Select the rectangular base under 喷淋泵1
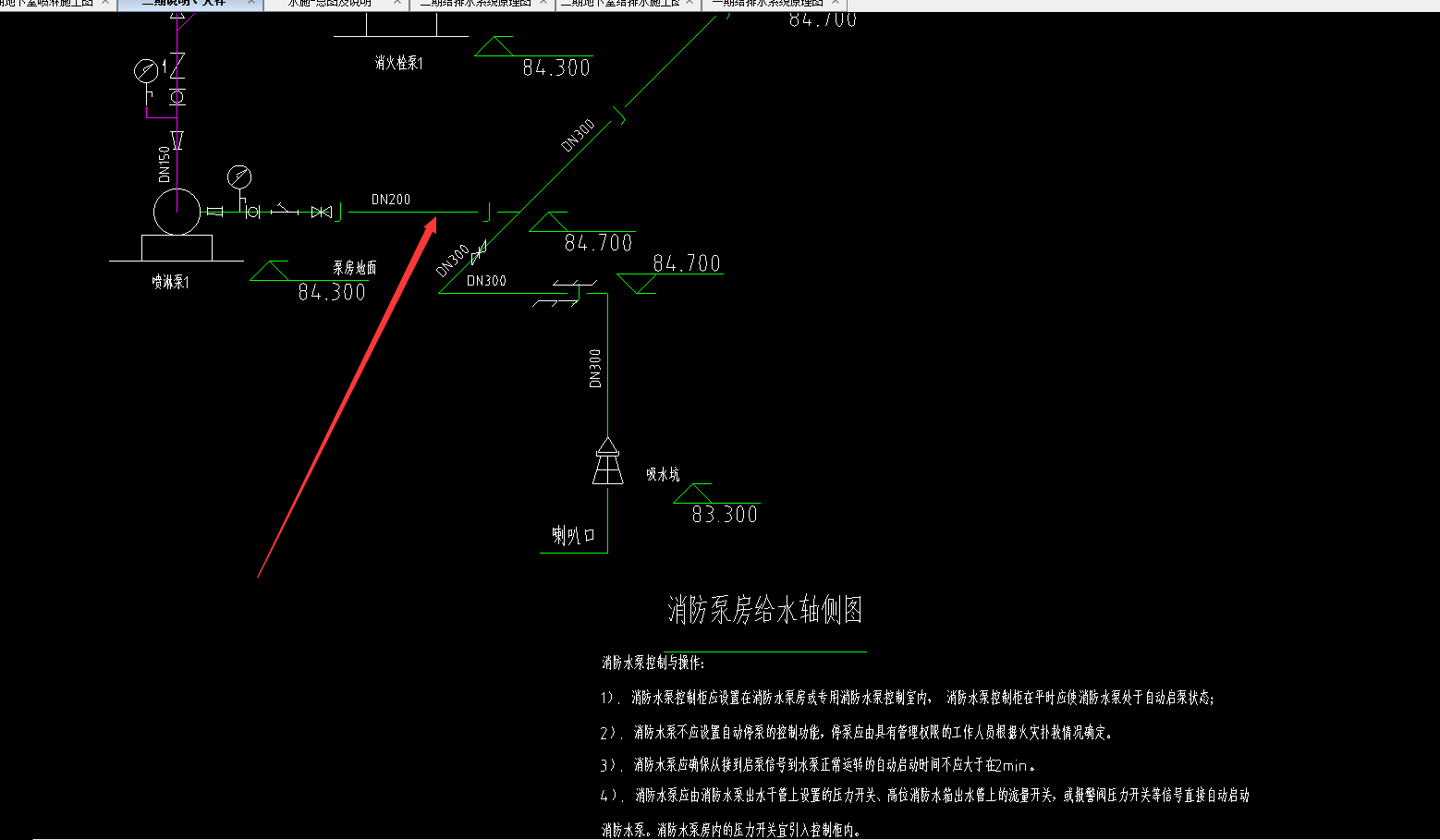 pyautogui.click(x=177, y=248)
